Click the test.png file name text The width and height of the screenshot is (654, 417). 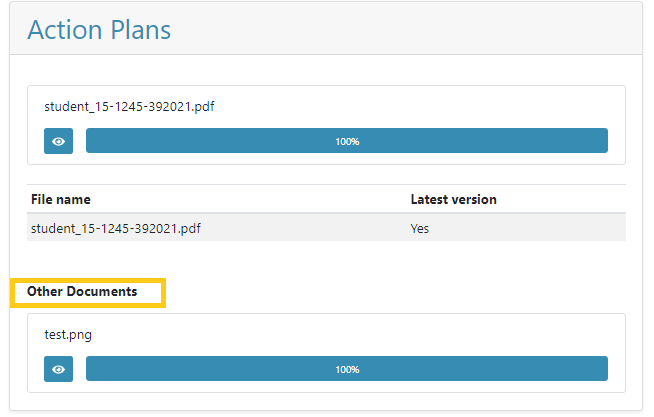click(68, 335)
